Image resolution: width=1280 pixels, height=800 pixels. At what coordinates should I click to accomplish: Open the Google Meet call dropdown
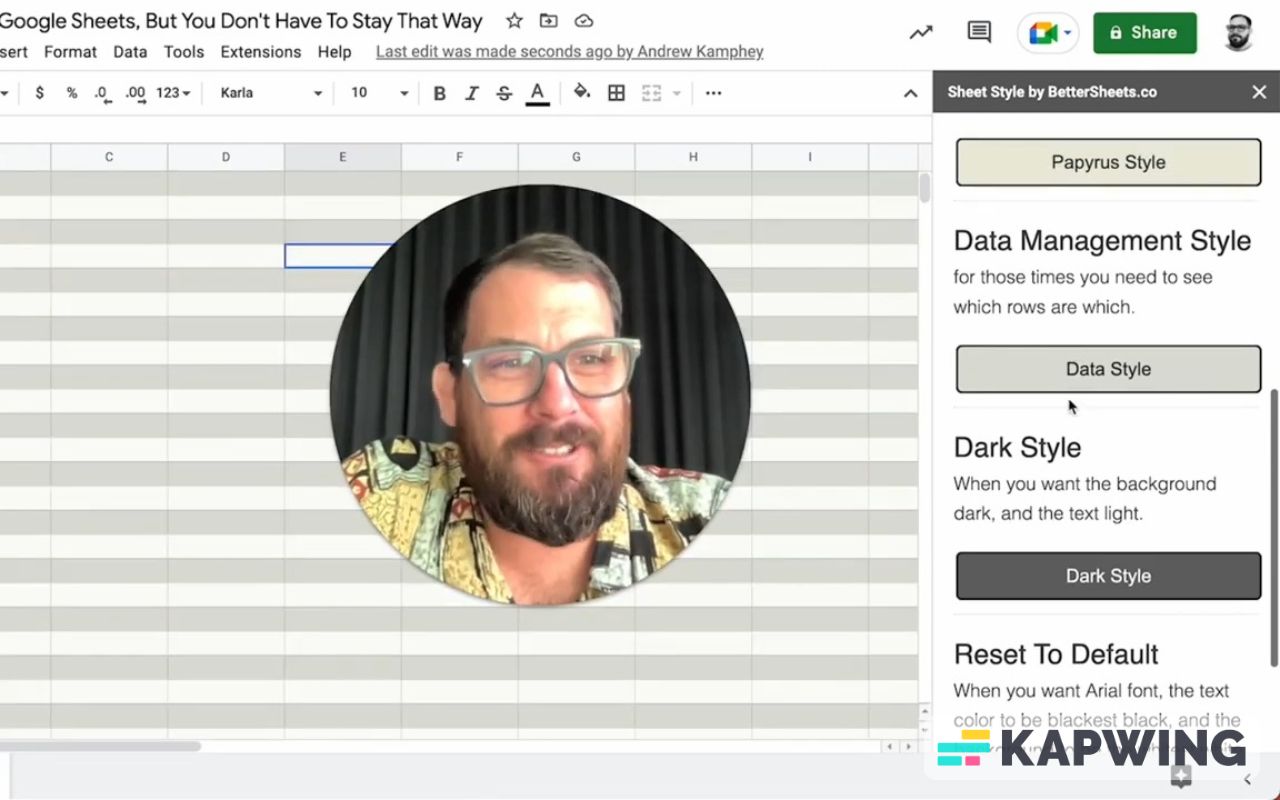[1048, 33]
